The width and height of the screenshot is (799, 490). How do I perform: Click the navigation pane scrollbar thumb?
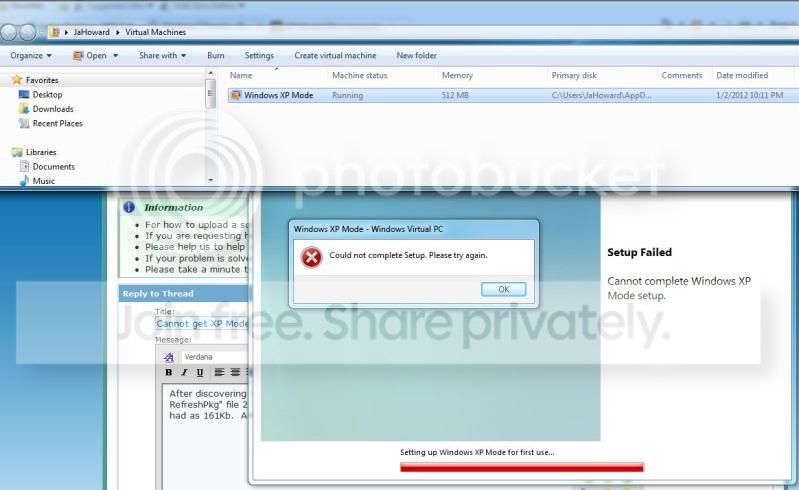[x=210, y=93]
